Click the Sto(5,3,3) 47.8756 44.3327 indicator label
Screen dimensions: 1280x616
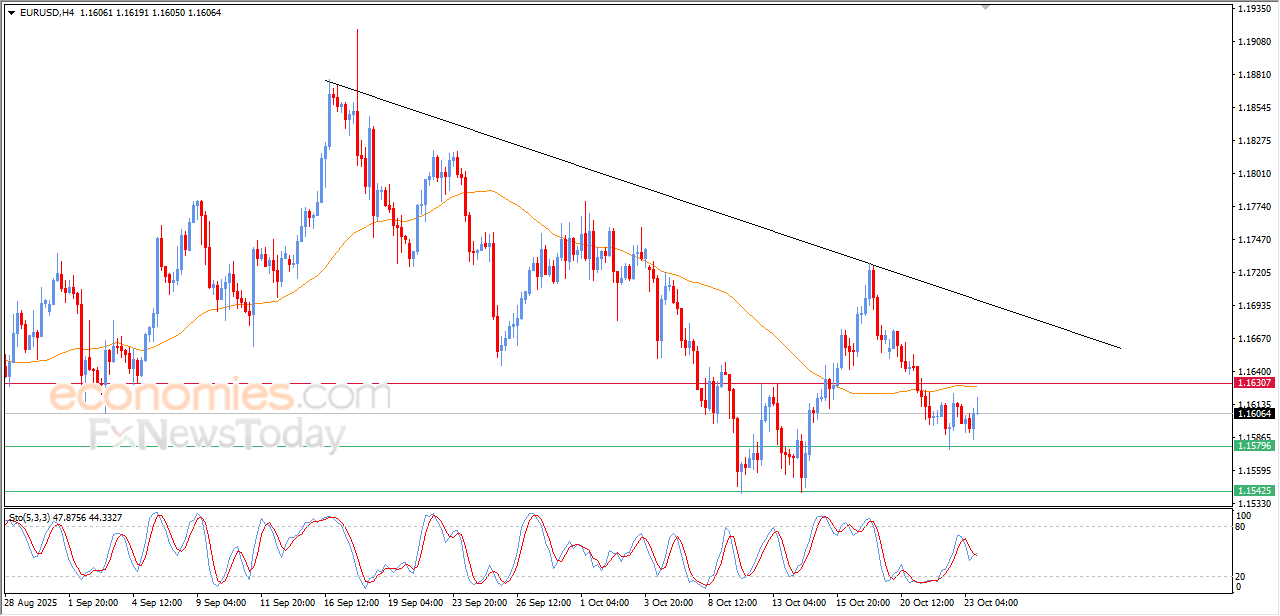click(65, 517)
